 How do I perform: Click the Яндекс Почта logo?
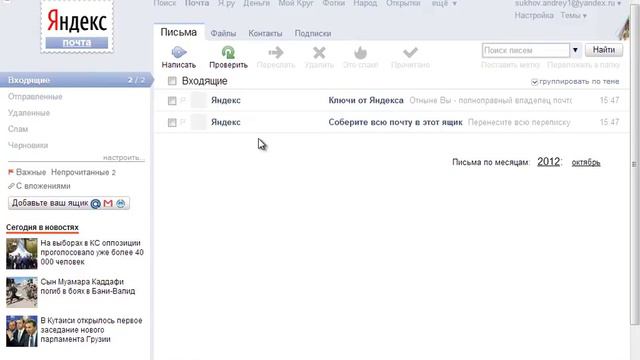[x=77, y=27]
